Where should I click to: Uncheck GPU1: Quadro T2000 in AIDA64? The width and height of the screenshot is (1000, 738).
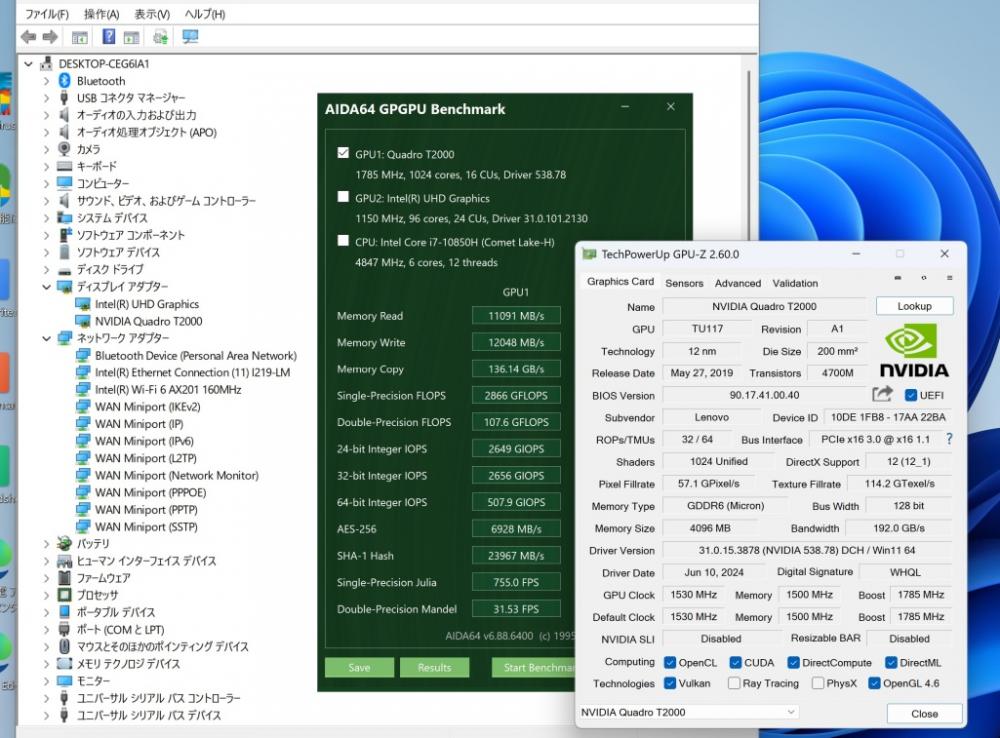point(343,153)
